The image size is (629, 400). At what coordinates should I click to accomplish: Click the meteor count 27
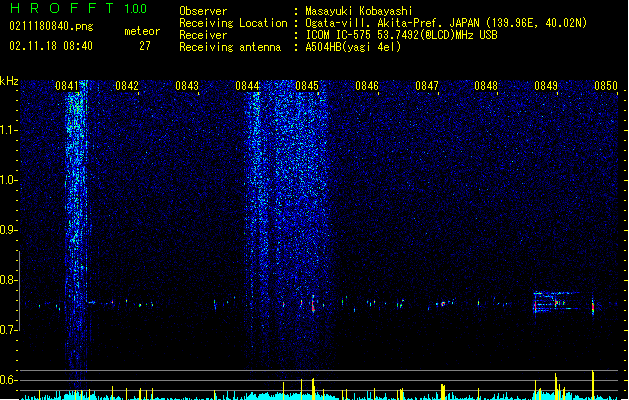145,46
